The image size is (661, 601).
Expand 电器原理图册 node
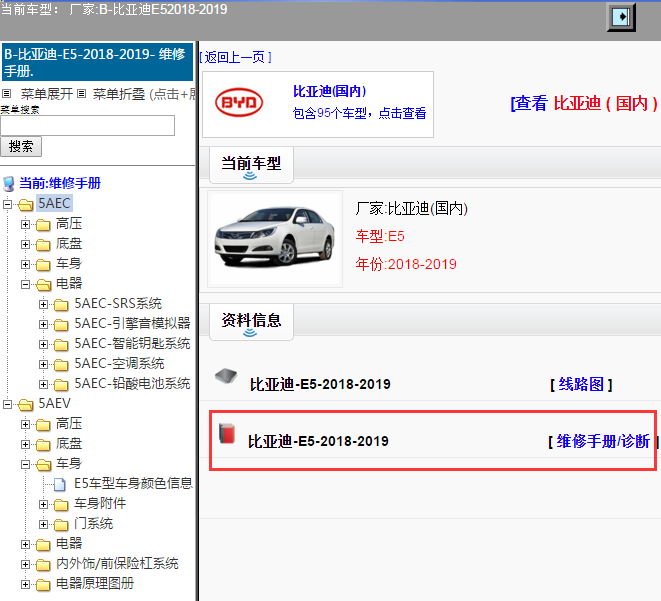pos(25,584)
